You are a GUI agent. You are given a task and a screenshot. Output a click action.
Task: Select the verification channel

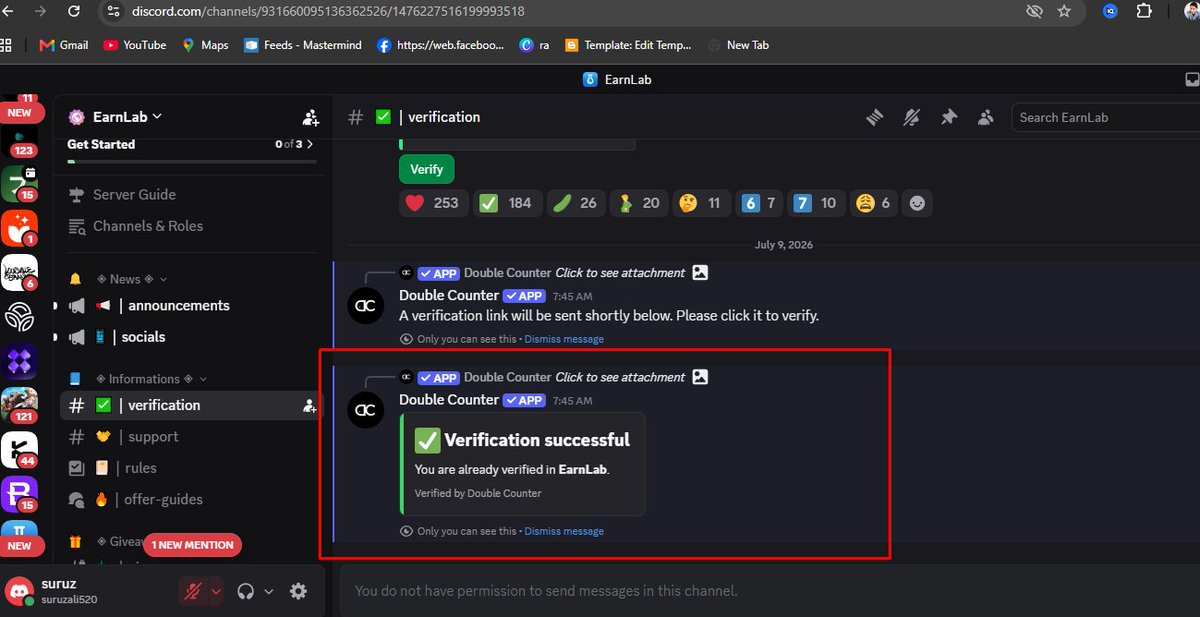point(190,405)
